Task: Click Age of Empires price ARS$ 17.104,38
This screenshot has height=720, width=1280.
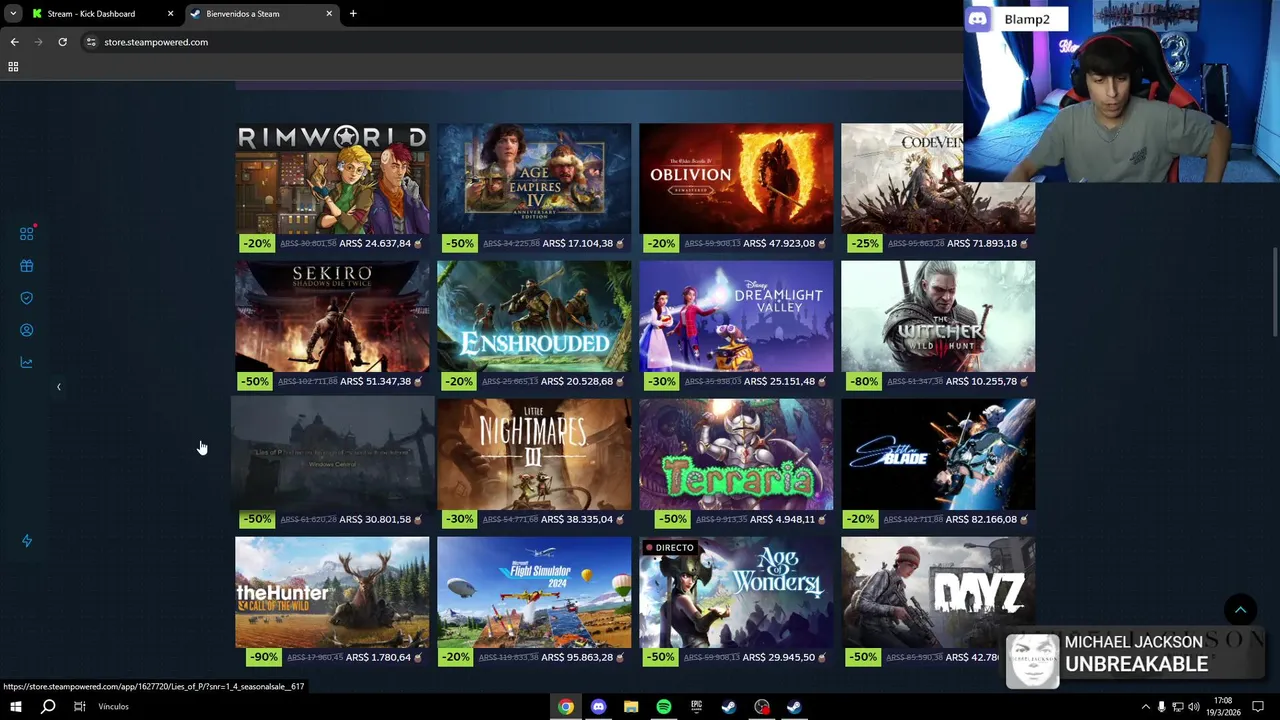Action: point(577,243)
